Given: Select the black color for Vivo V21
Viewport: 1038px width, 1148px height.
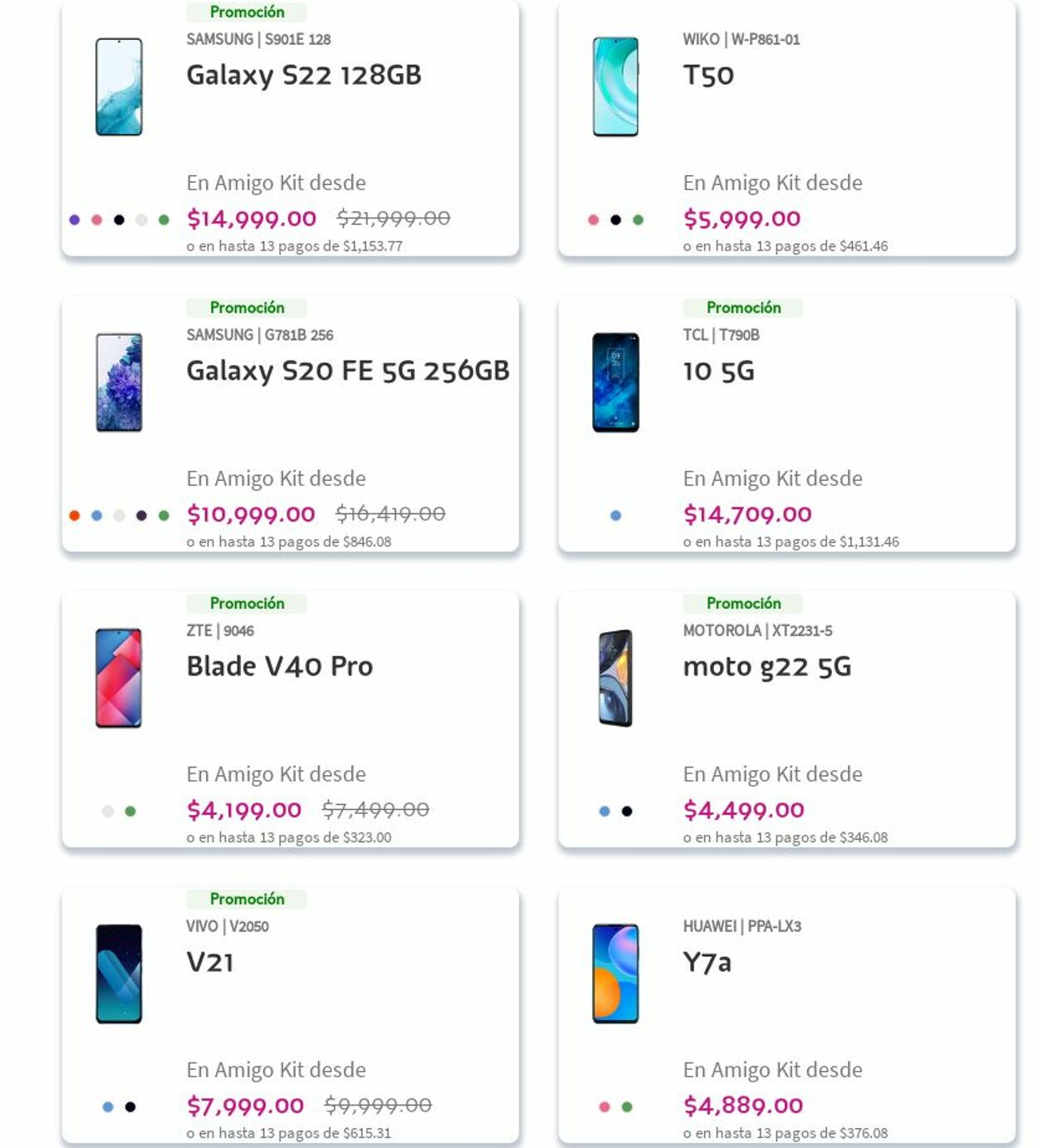Looking at the screenshot, I should pos(130,1107).
